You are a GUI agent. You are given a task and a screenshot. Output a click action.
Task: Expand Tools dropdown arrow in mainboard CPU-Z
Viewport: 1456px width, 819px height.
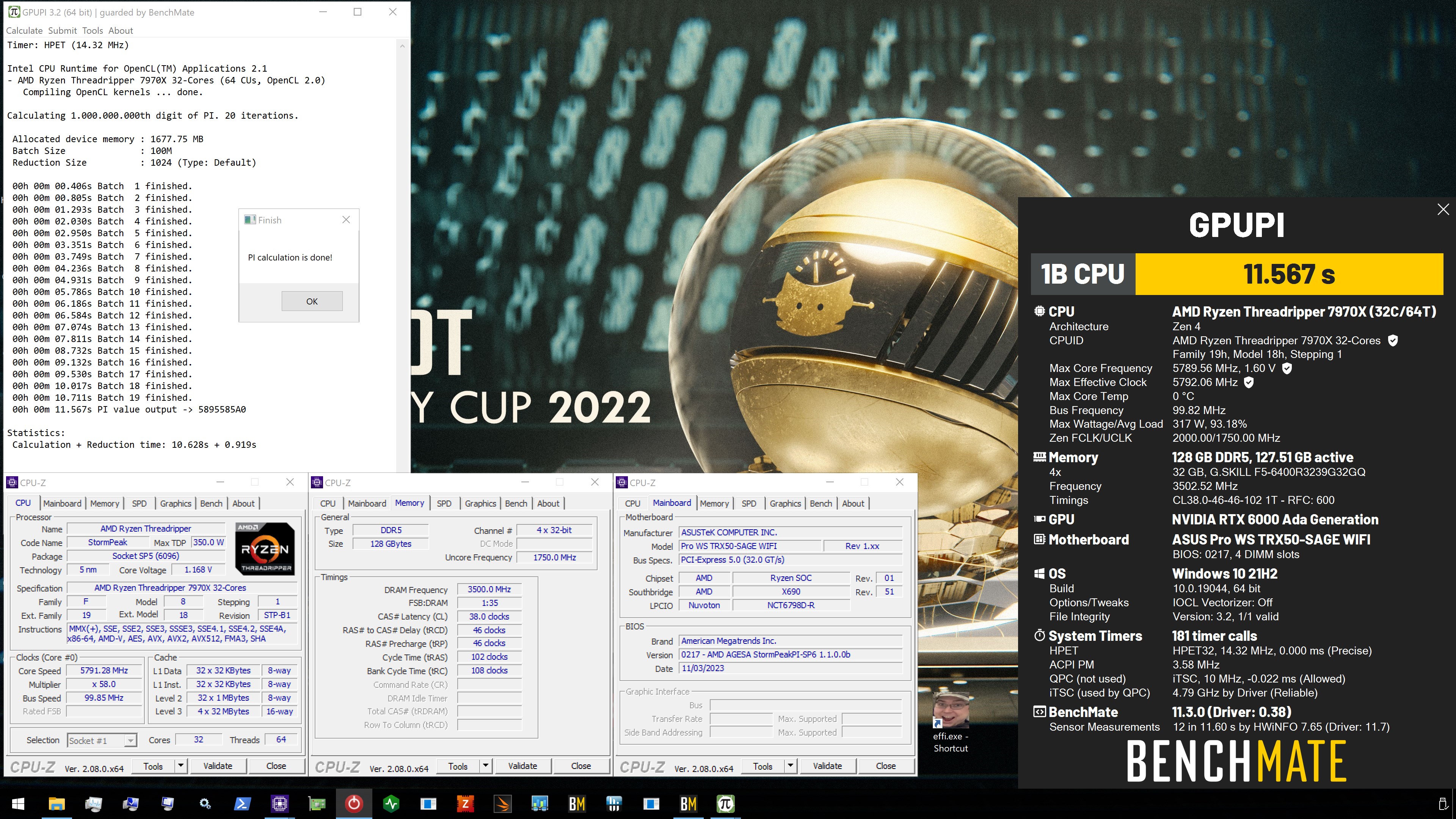790,766
